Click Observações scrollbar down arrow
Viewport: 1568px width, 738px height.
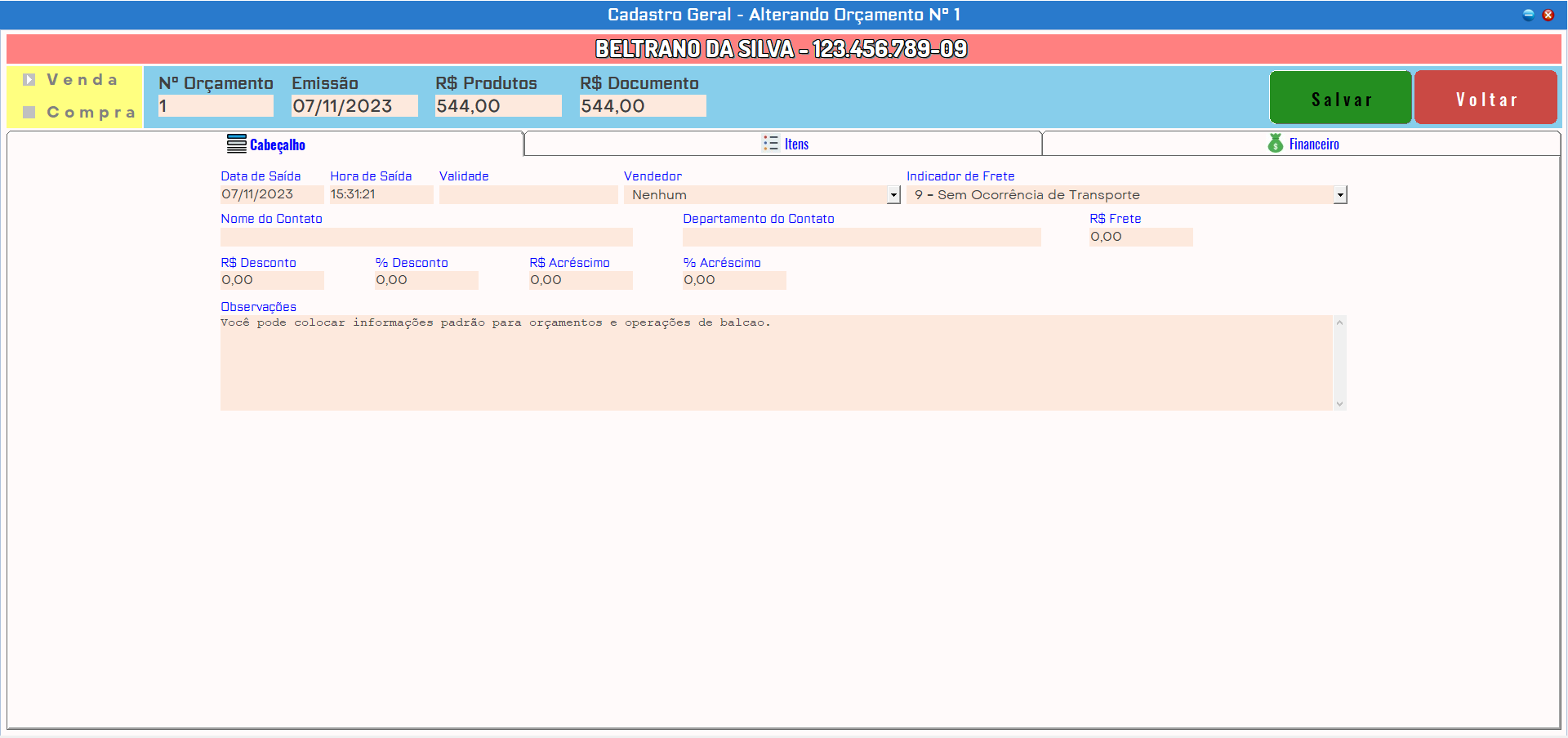(1339, 403)
